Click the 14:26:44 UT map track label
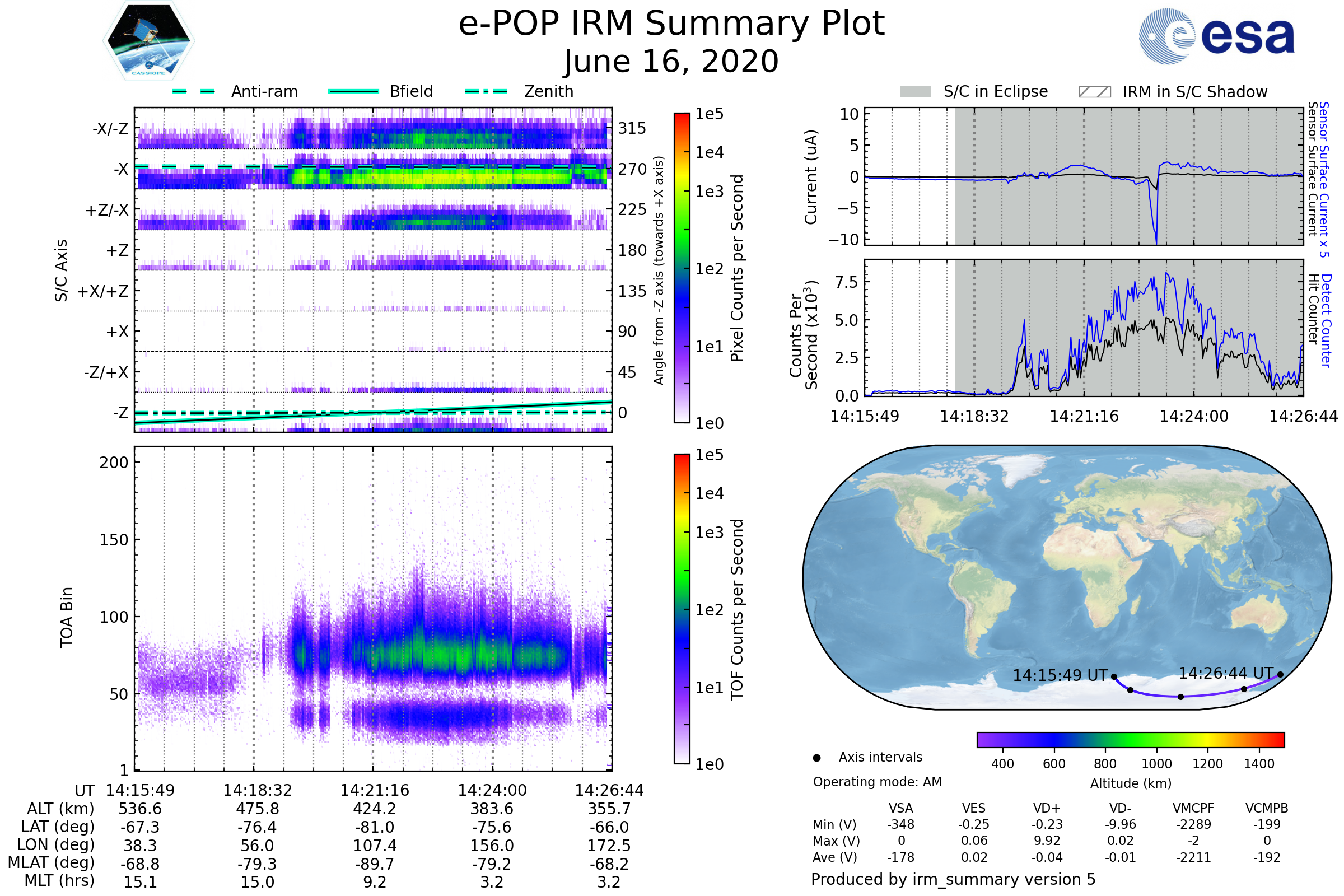The width and height of the screenshot is (1344, 896). 1226,673
